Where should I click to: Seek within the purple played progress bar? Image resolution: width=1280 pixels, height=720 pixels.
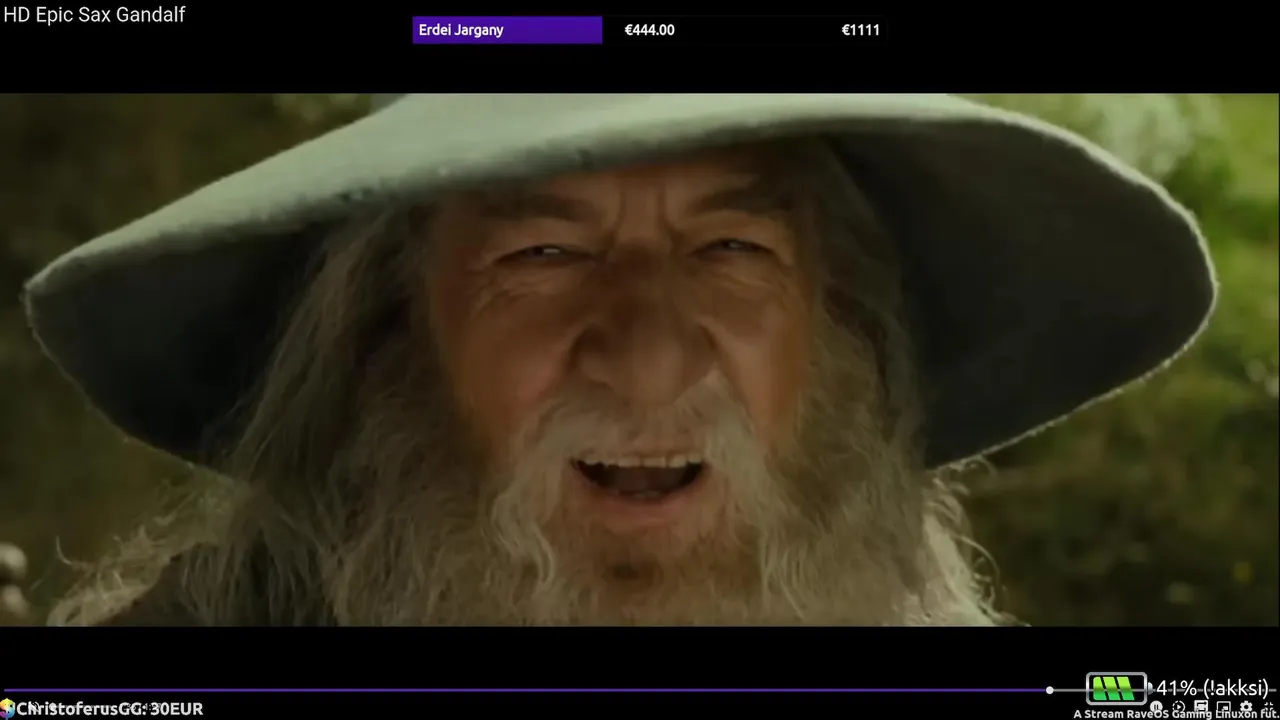coord(525,690)
